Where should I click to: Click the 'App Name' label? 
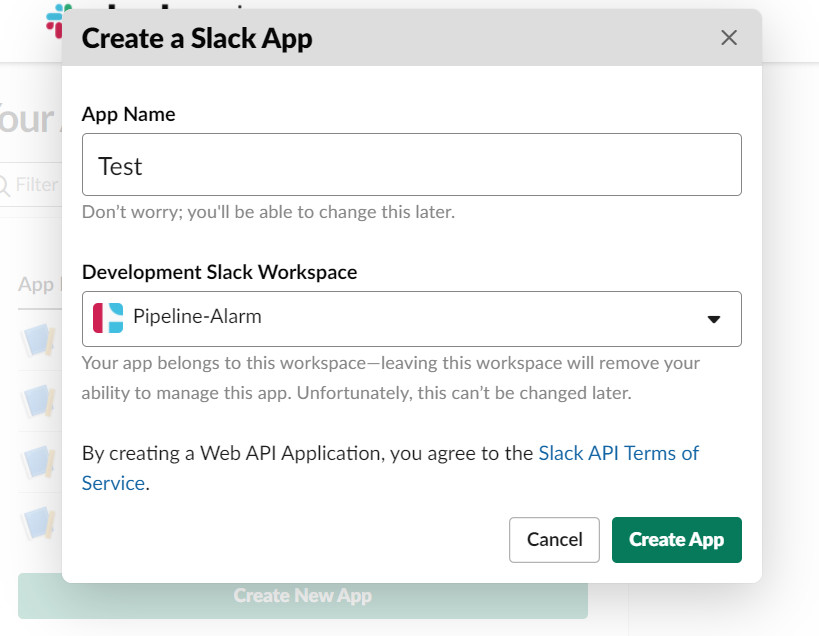point(128,114)
